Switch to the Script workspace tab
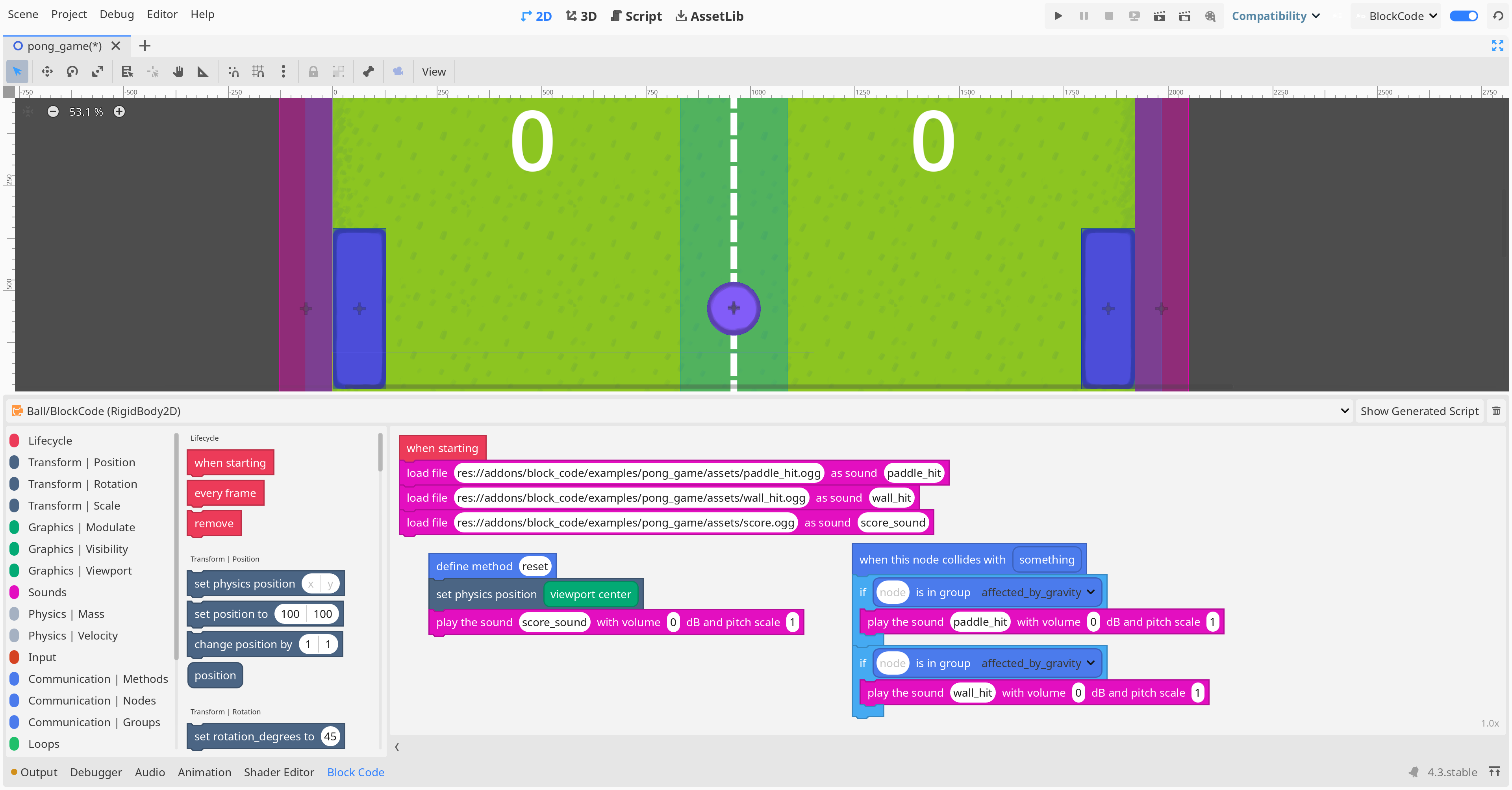The height and width of the screenshot is (790, 1512). (x=636, y=16)
